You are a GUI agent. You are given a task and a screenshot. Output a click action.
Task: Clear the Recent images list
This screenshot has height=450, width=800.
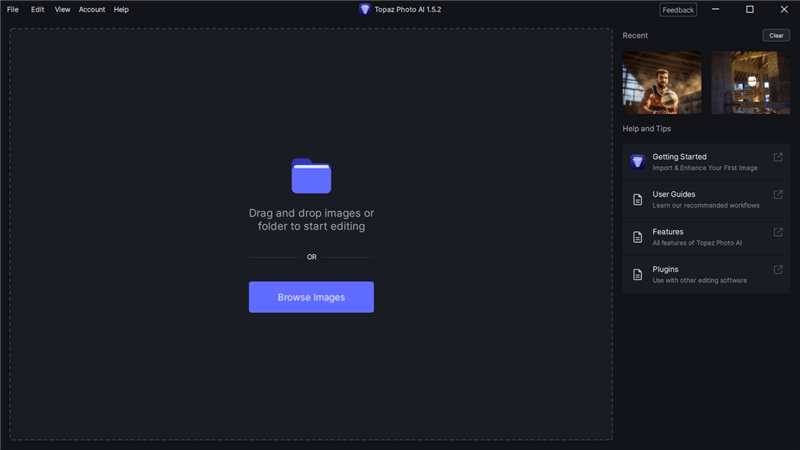[776, 35]
